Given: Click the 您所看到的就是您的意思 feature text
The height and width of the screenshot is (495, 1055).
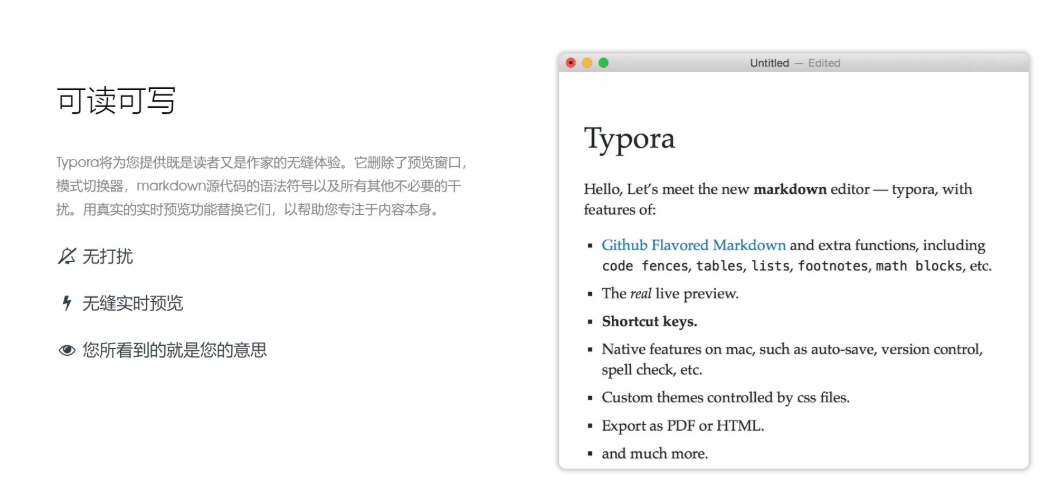Looking at the screenshot, I should tap(175, 351).
